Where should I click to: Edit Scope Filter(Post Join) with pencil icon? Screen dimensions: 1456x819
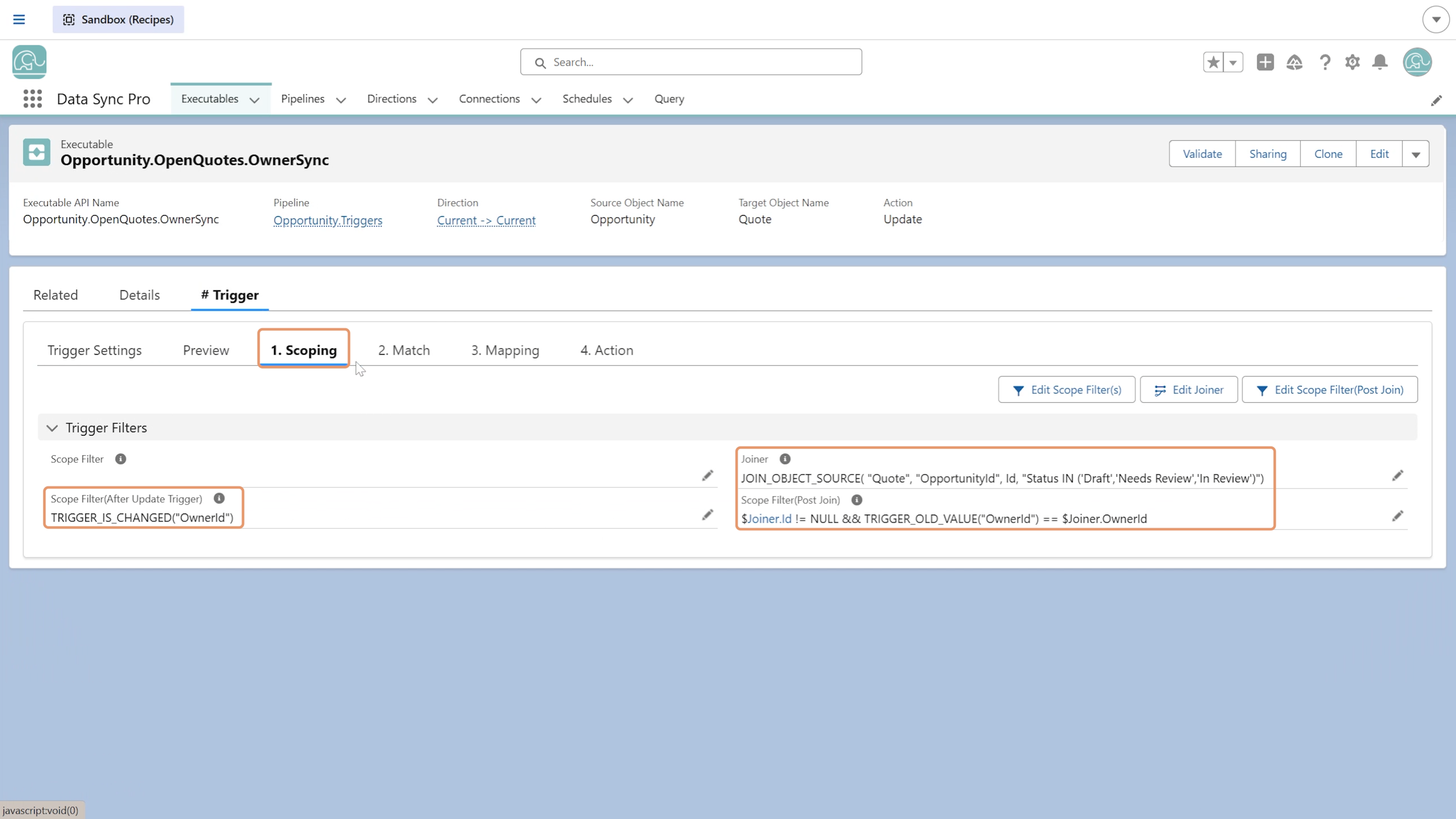tap(1397, 516)
